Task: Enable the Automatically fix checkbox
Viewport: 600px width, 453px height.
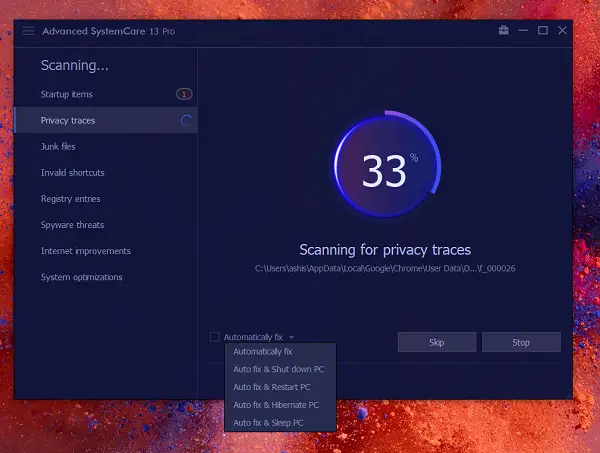Action: coord(215,337)
